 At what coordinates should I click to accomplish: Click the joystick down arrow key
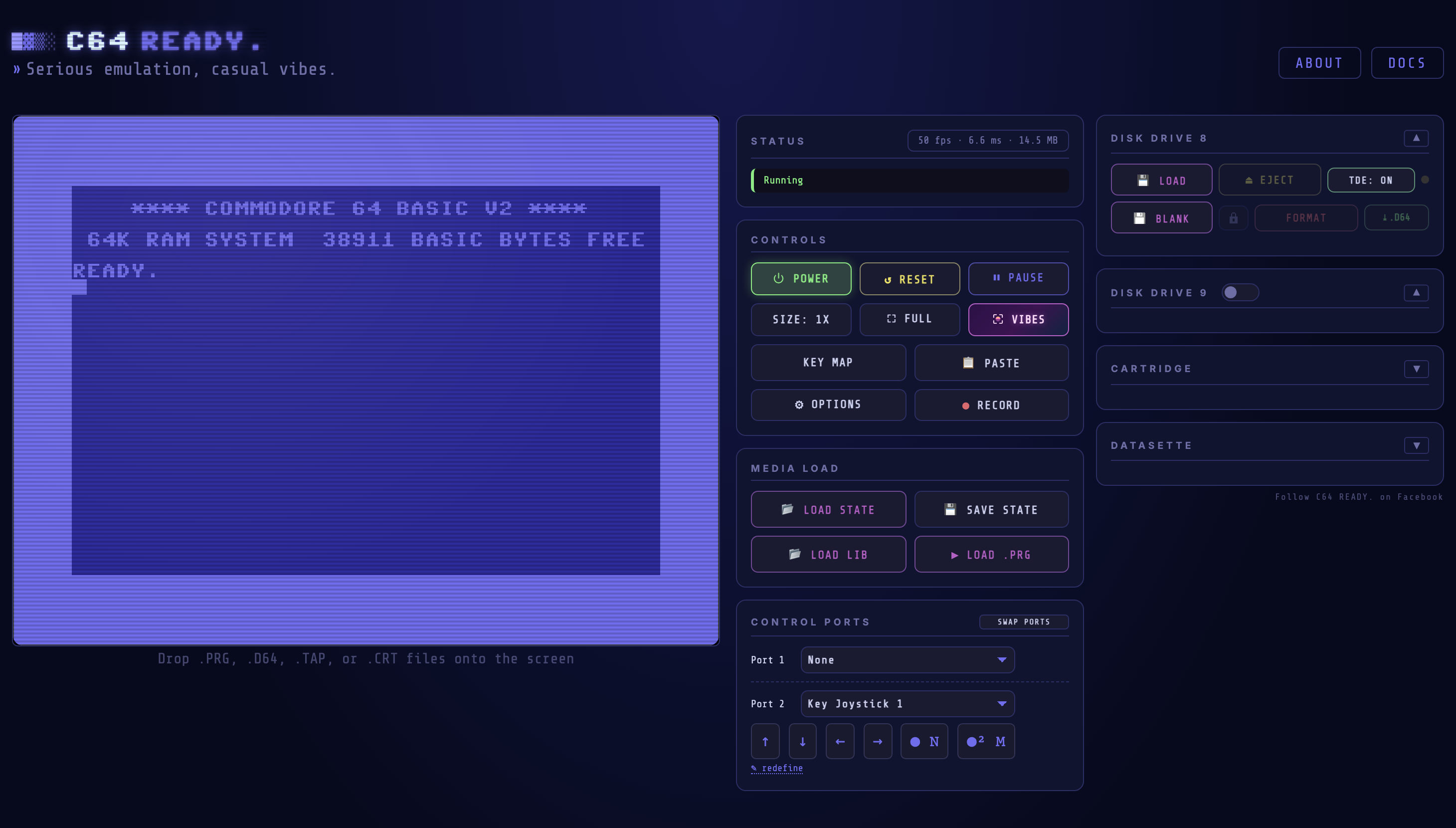802,741
